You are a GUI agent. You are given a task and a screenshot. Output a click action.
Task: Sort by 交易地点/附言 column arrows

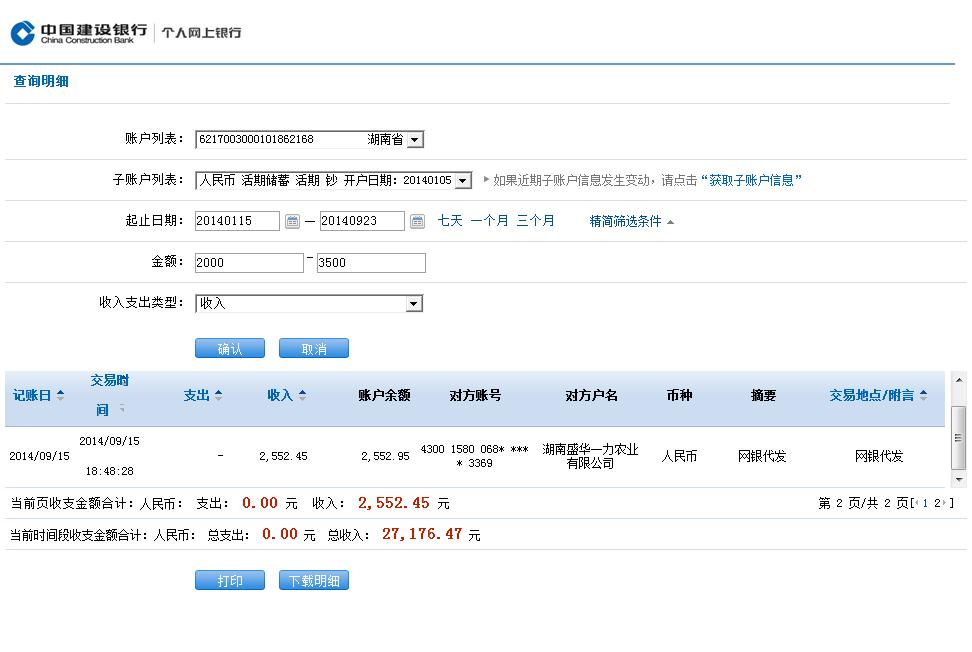924,395
